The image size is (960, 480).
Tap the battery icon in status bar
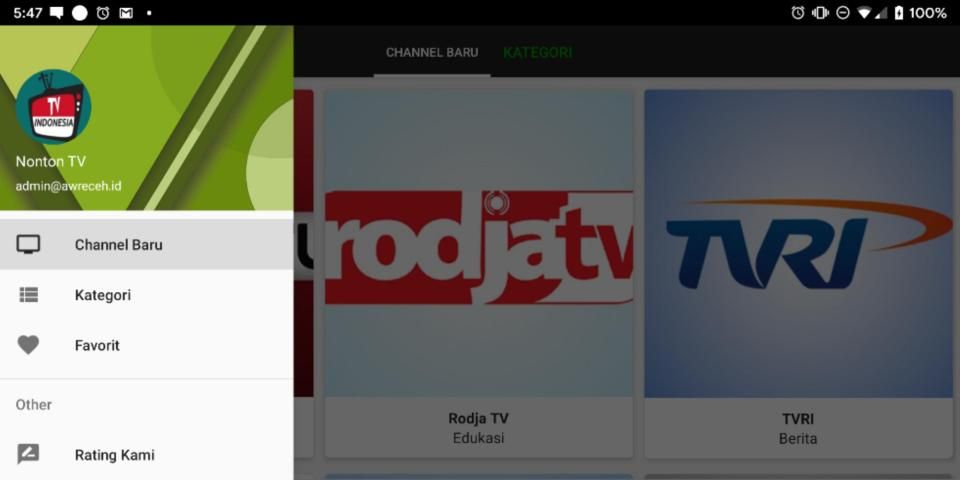[898, 13]
